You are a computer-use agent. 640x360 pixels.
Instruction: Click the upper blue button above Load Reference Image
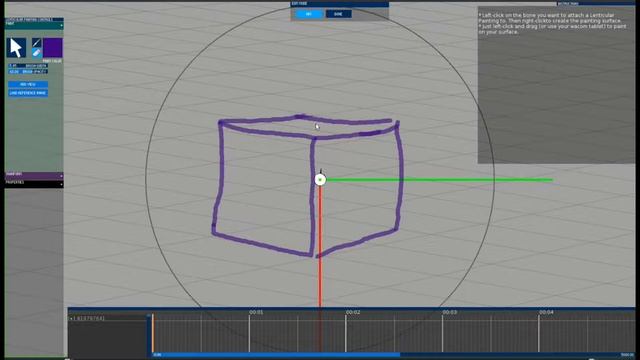click(x=28, y=84)
